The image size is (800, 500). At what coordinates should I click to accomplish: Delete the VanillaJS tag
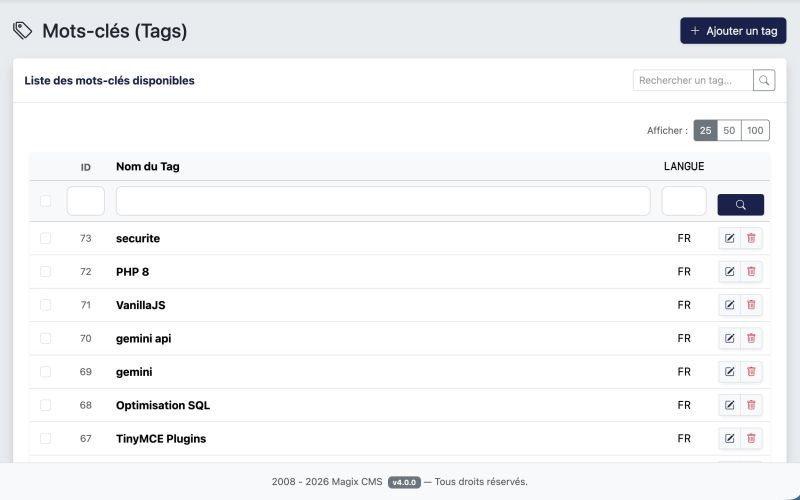coord(751,305)
